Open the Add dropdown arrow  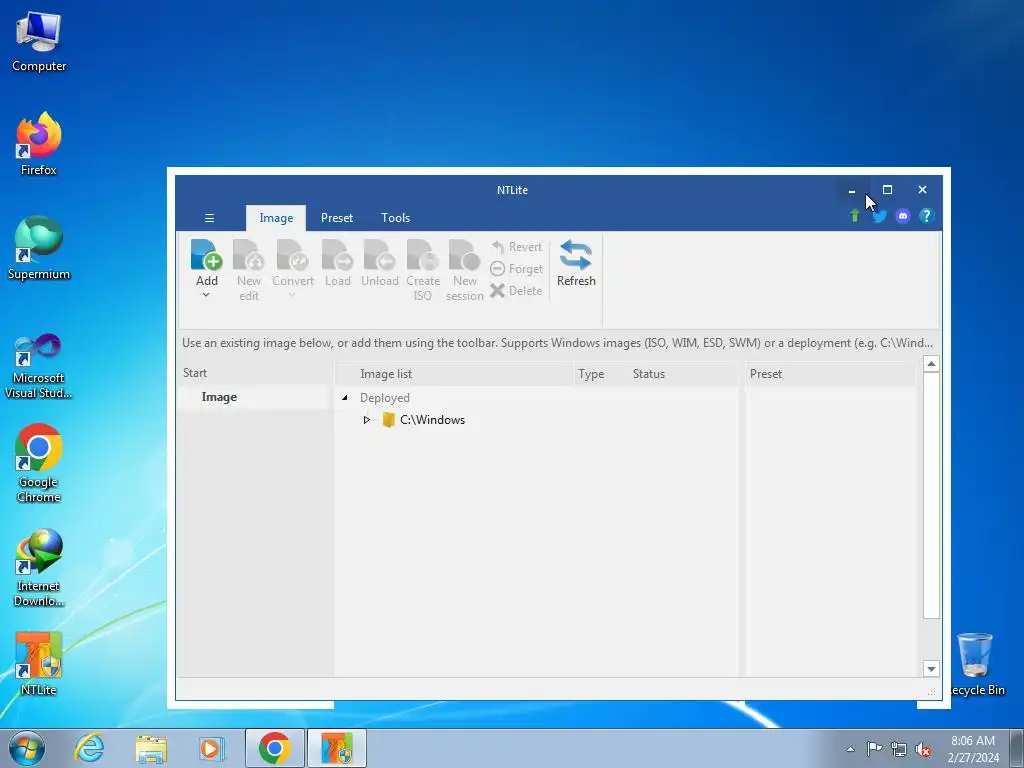point(206,295)
